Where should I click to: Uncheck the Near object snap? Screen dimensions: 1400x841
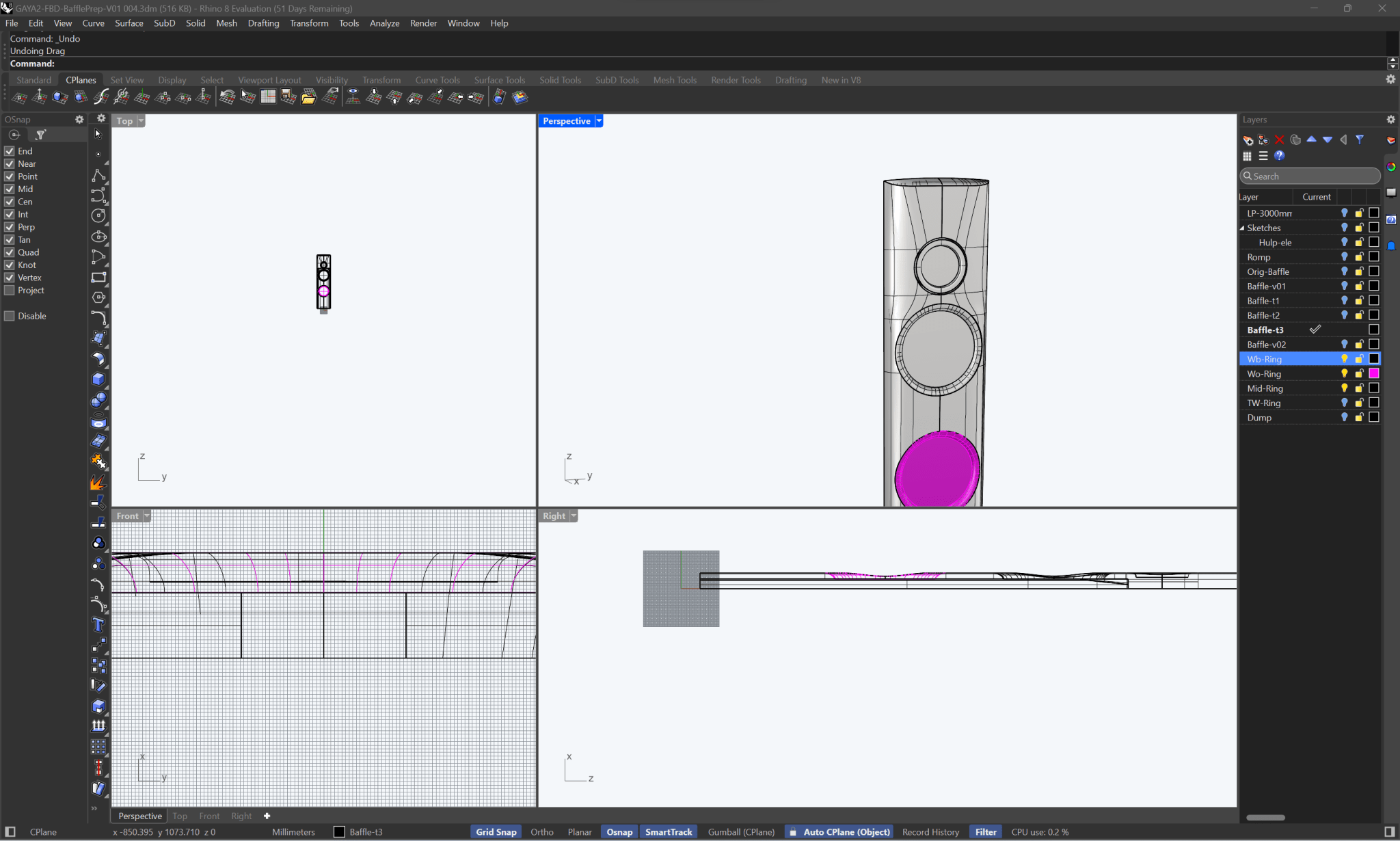[10, 163]
